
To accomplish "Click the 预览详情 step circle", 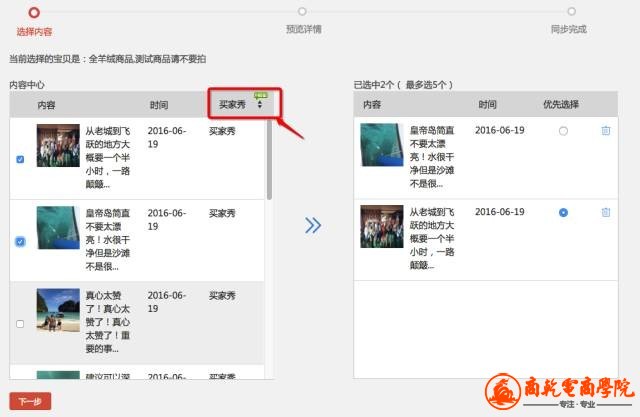I will tap(303, 12).
